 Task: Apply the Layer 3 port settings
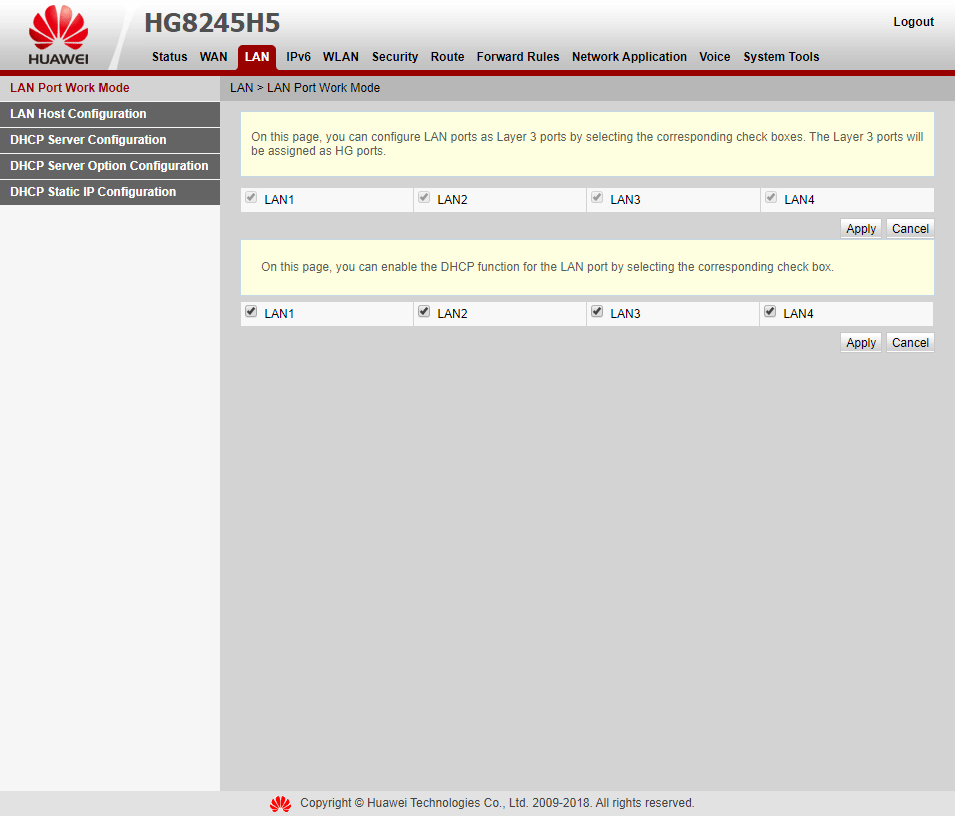860,228
